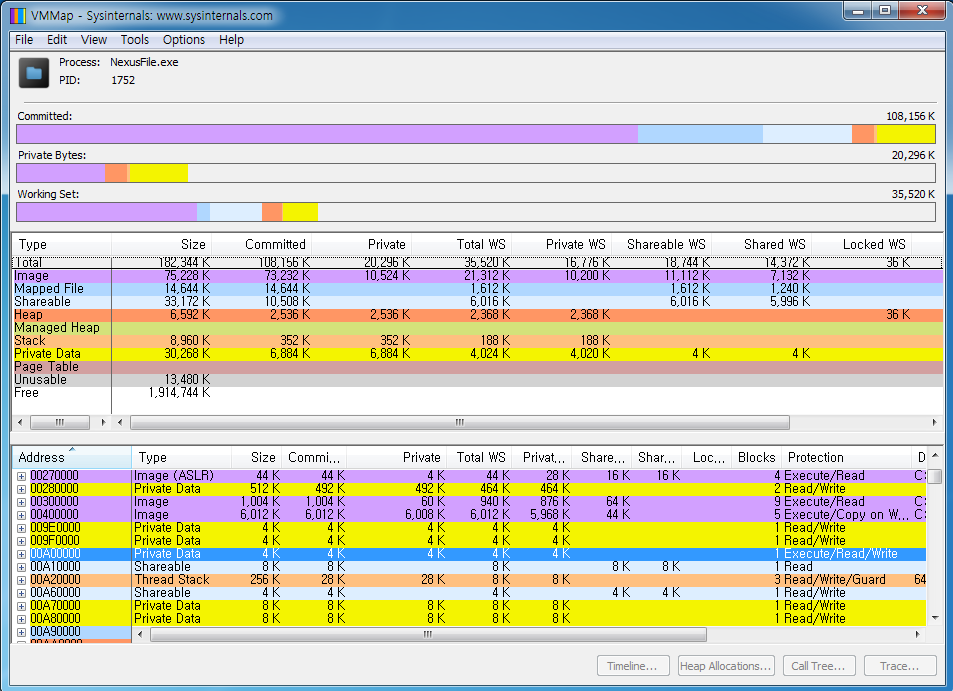Screen dimensions: 953x691
Task: Click details list scroll down arrow
Action: pyautogui.click(x=935, y=618)
